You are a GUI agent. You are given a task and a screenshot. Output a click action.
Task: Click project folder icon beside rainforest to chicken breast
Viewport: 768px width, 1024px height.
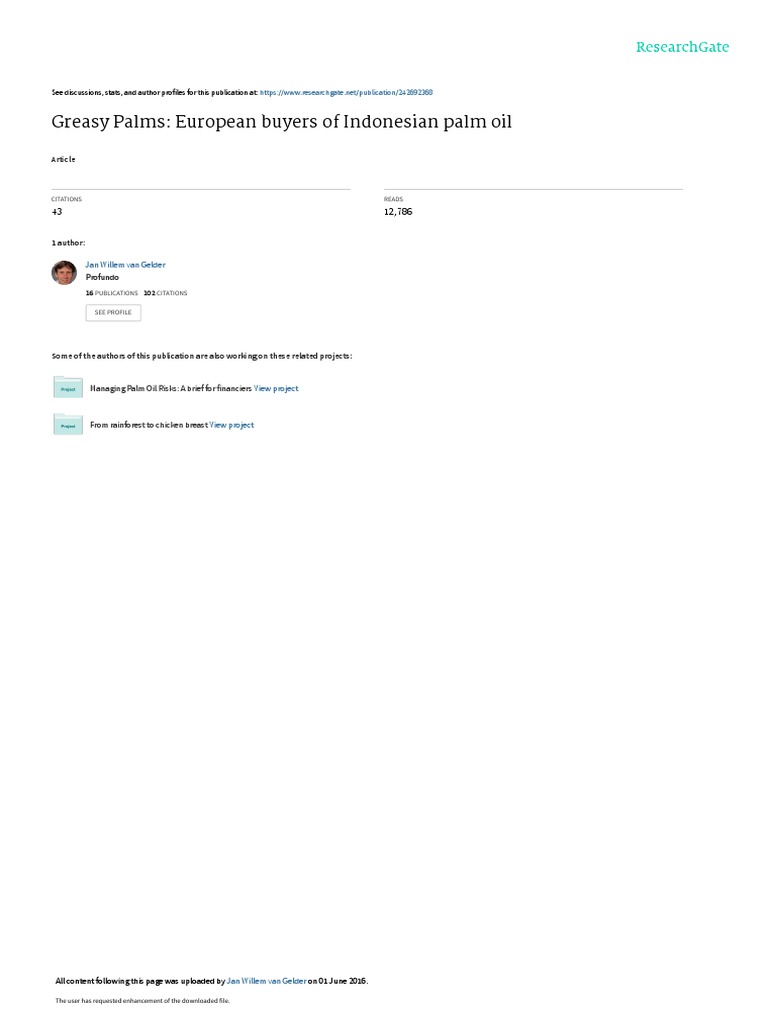(68, 424)
